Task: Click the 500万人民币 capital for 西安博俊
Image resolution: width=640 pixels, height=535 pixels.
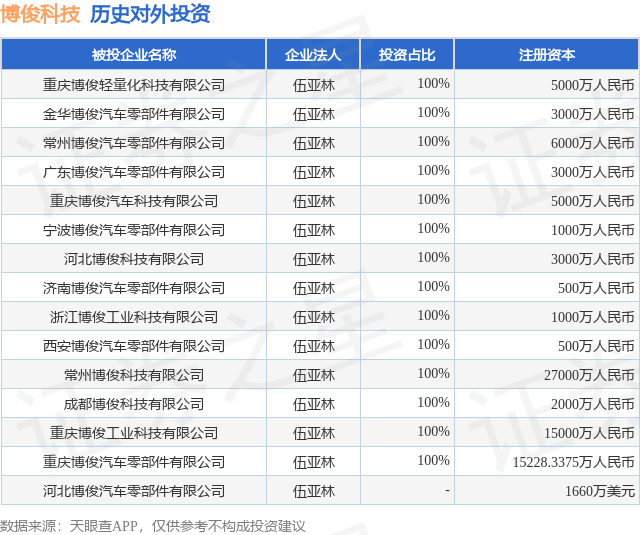Action: point(596,346)
